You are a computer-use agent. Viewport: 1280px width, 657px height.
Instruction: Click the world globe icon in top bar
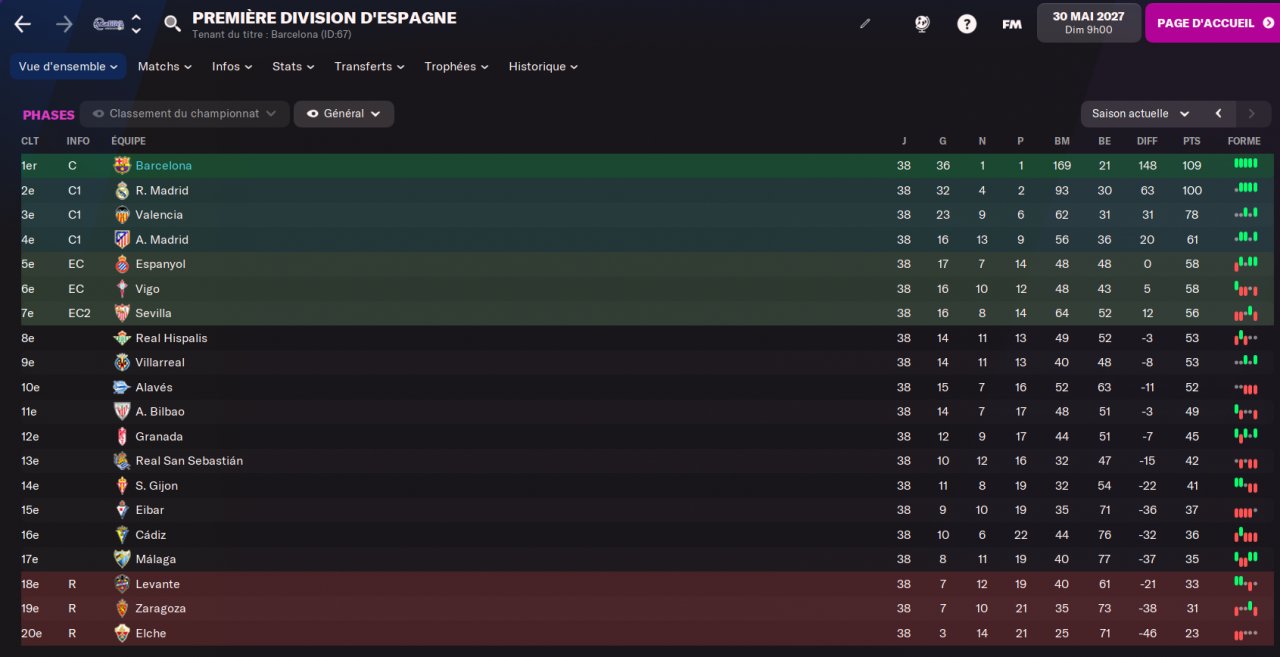pyautogui.click(x=922, y=24)
